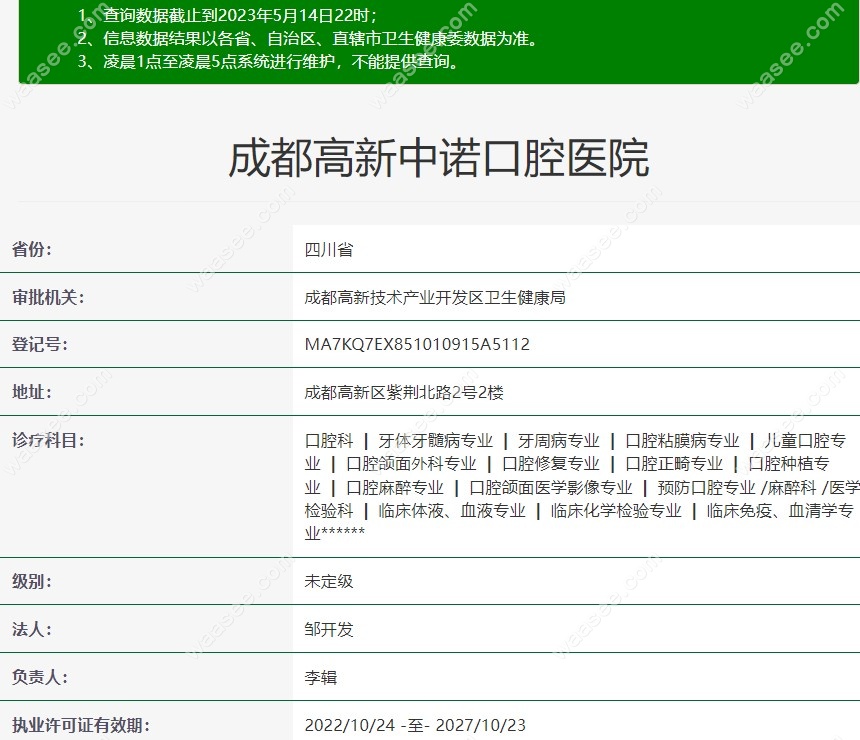Click 口腔粘膜病专业 in the department list
Screen dimensions: 860x740
pyautogui.click(x=682, y=440)
